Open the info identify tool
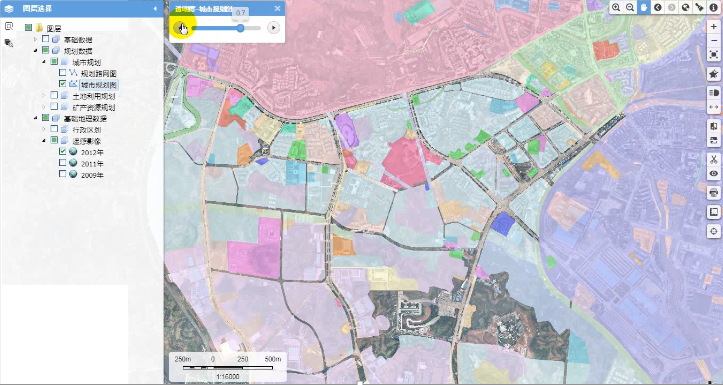The height and width of the screenshot is (385, 723). pos(713,7)
